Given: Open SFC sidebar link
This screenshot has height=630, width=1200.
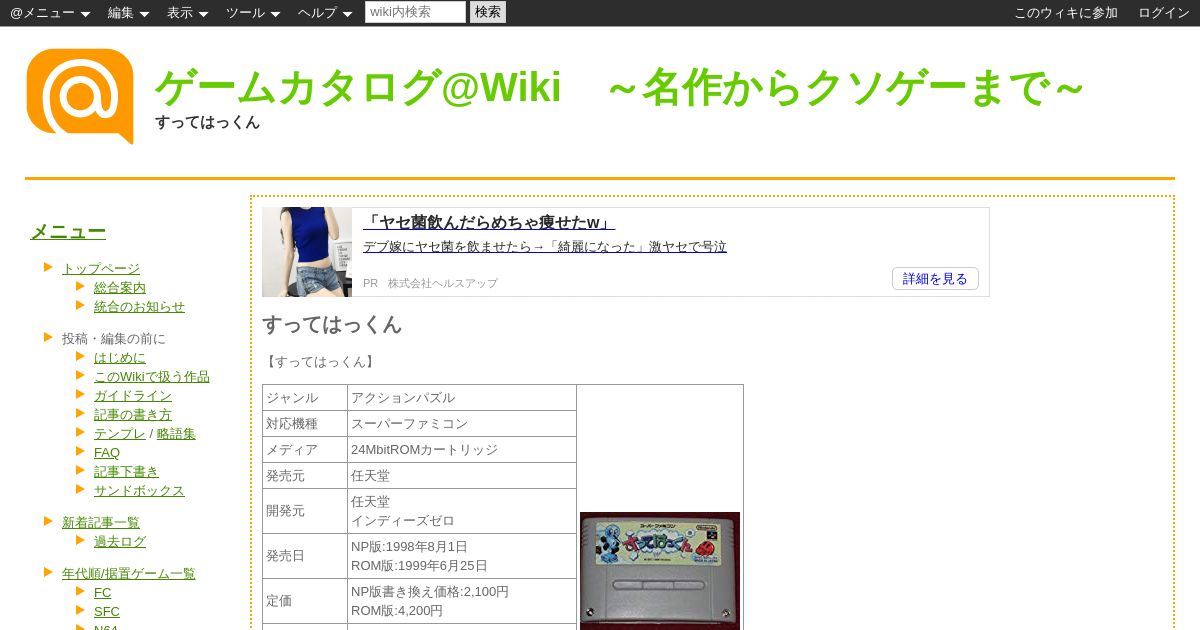Looking at the screenshot, I should tap(107, 611).
